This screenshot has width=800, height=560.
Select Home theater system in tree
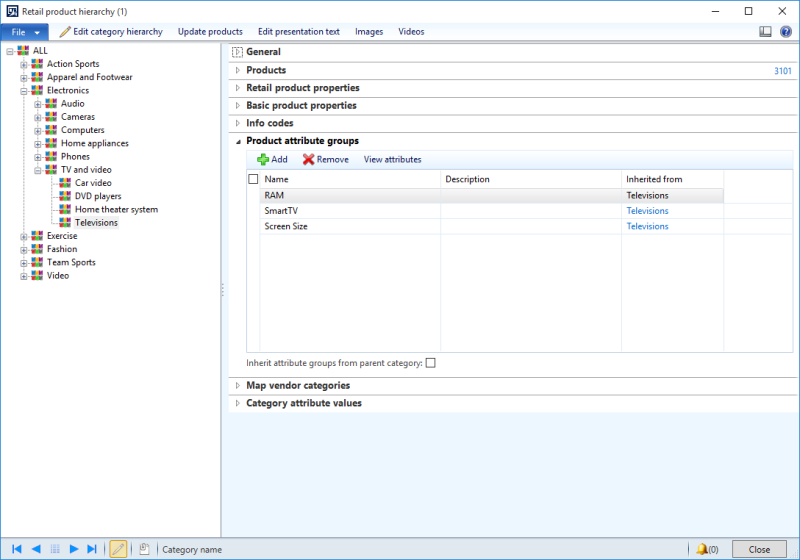[116, 210]
